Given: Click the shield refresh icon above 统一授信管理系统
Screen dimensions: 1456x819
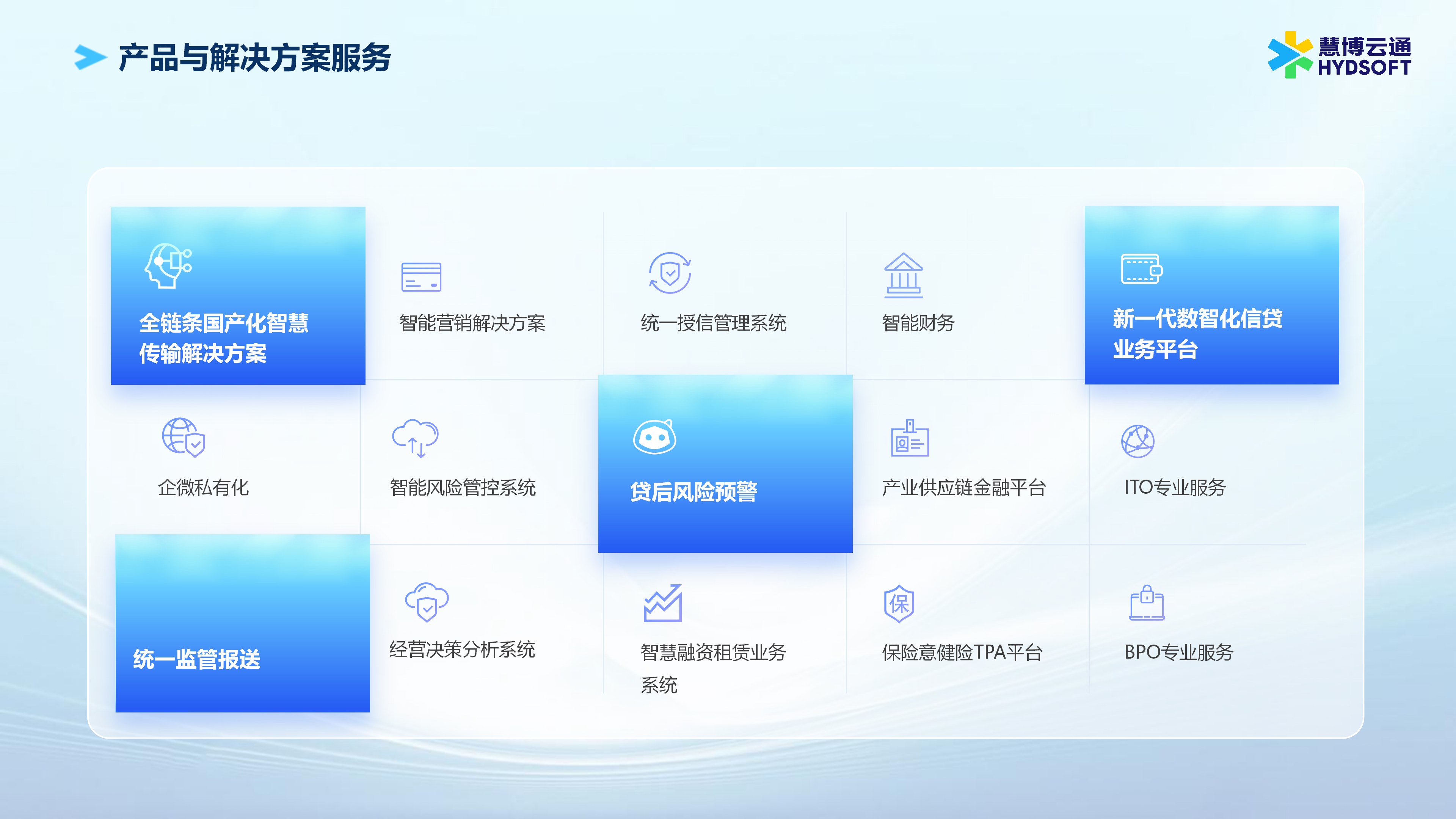Looking at the screenshot, I should coord(670,273).
